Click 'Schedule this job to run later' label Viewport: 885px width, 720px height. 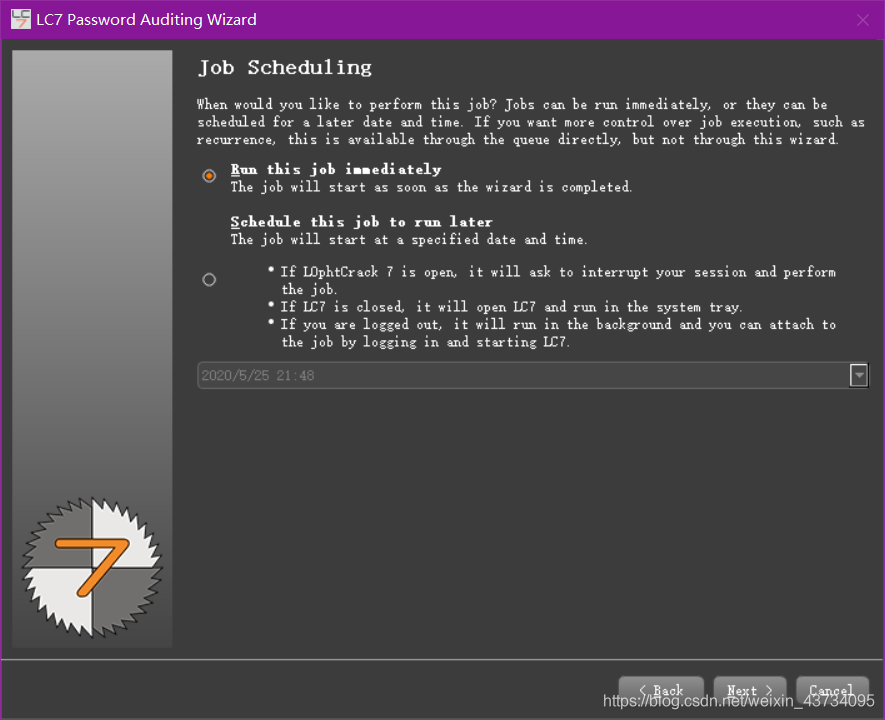(x=361, y=222)
